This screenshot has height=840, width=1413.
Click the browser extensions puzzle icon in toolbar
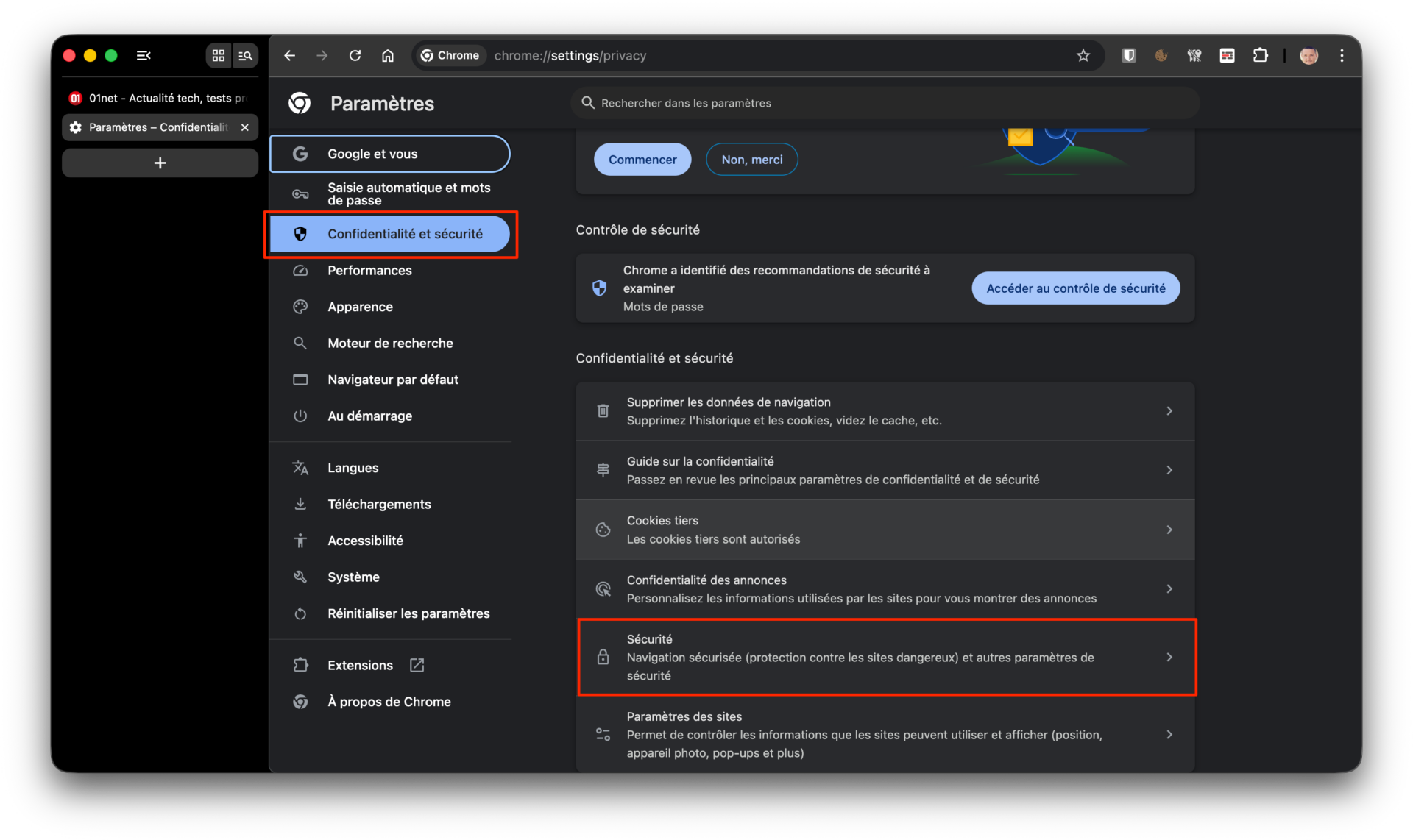(x=1260, y=55)
